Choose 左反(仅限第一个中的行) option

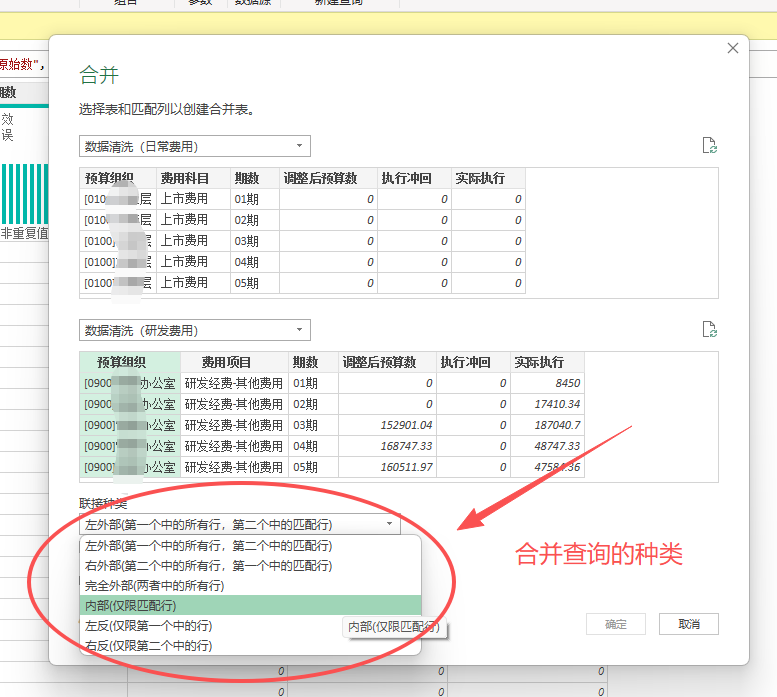click(250, 626)
